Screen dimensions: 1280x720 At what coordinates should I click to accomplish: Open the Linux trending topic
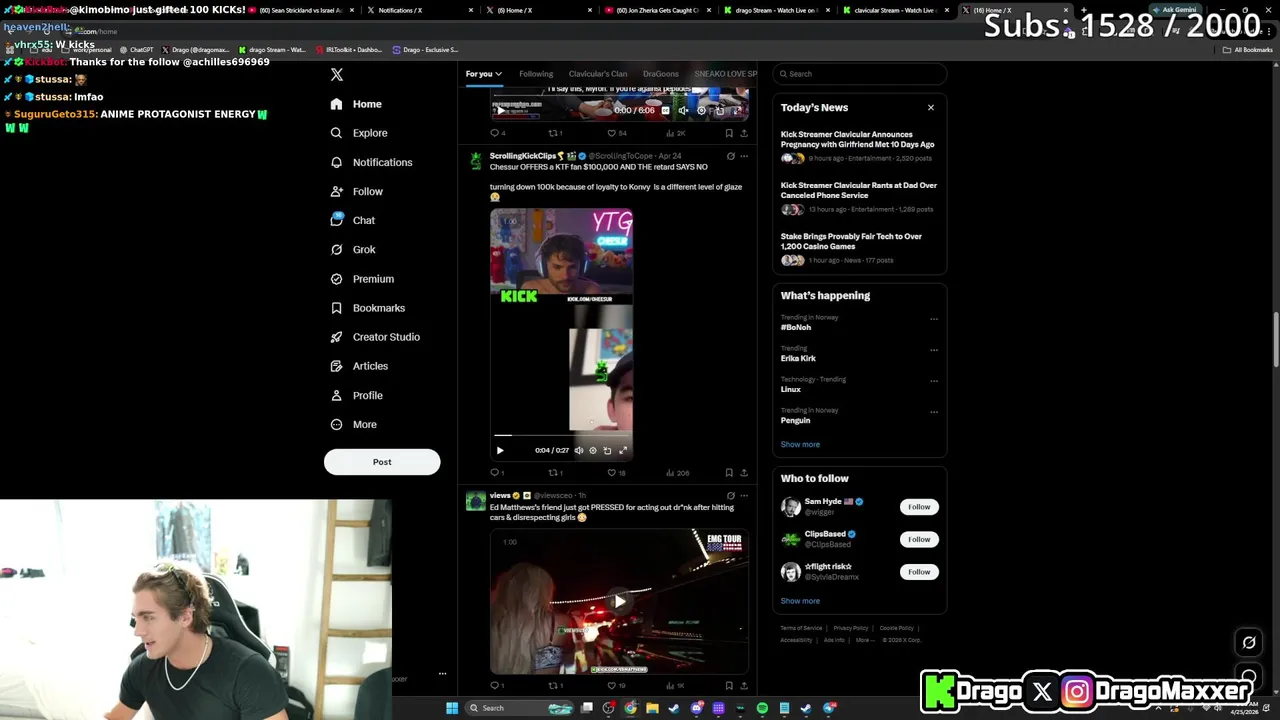point(790,389)
